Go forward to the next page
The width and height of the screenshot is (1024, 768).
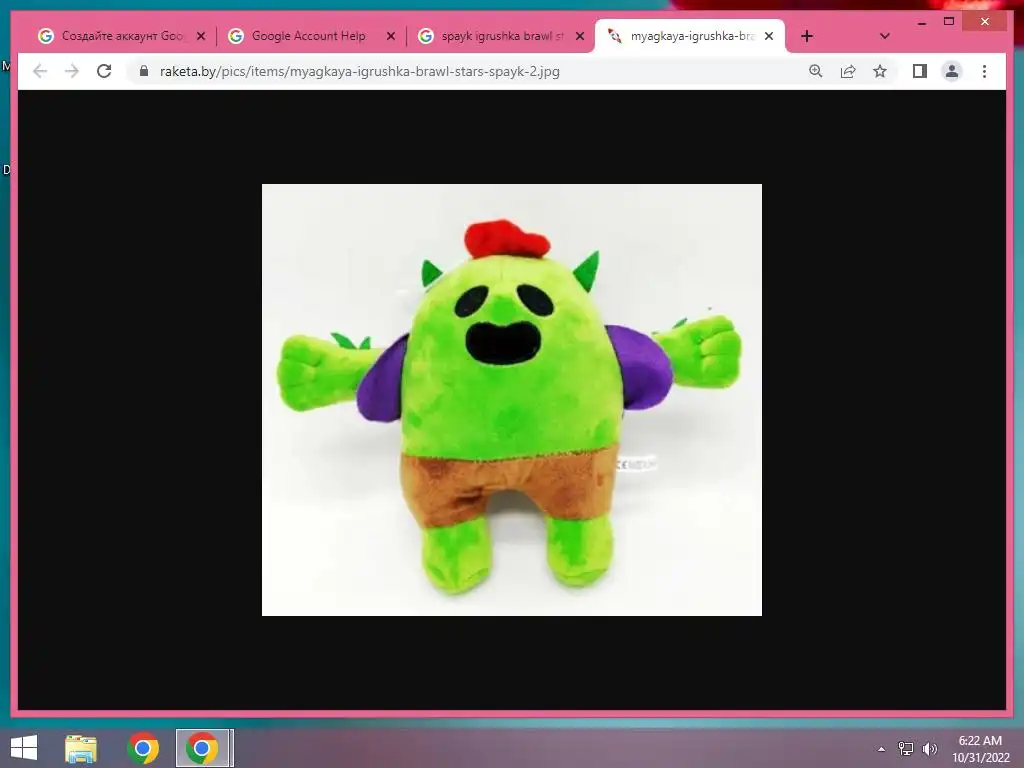click(x=72, y=71)
